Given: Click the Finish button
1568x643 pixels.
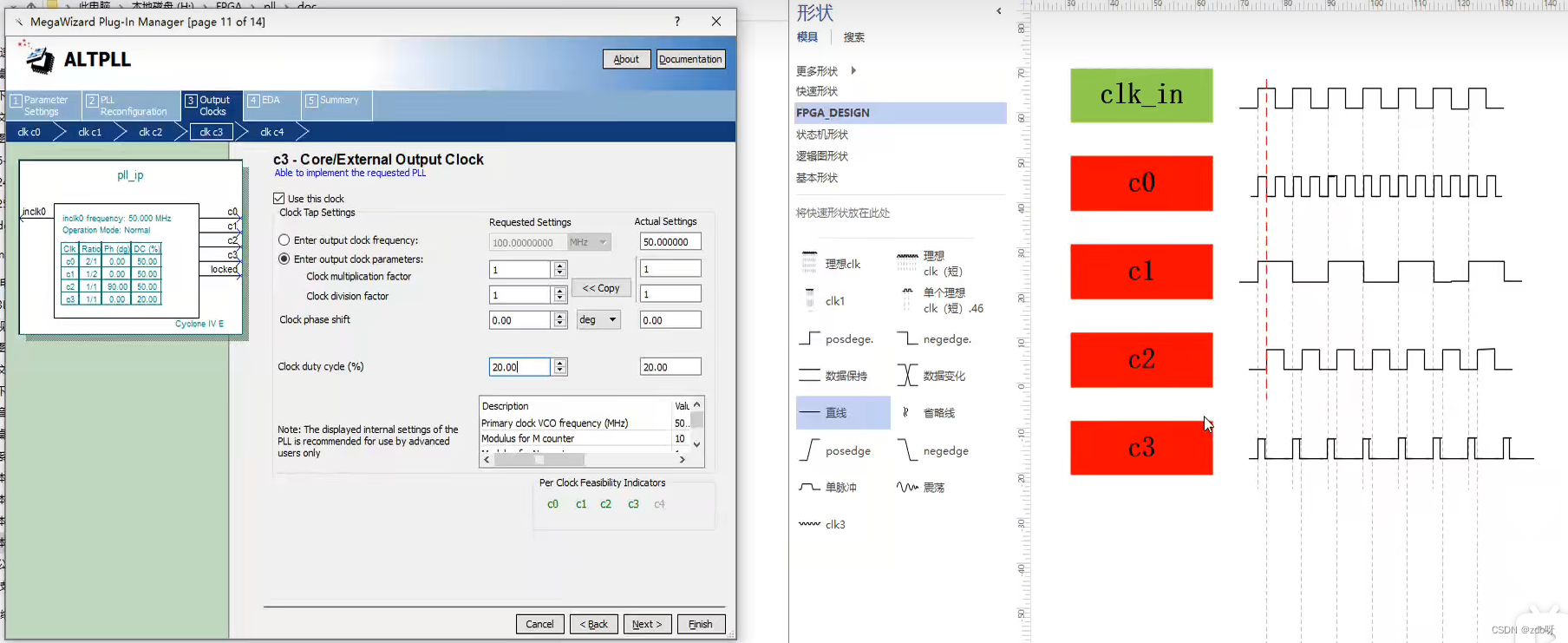Looking at the screenshot, I should pos(701,624).
